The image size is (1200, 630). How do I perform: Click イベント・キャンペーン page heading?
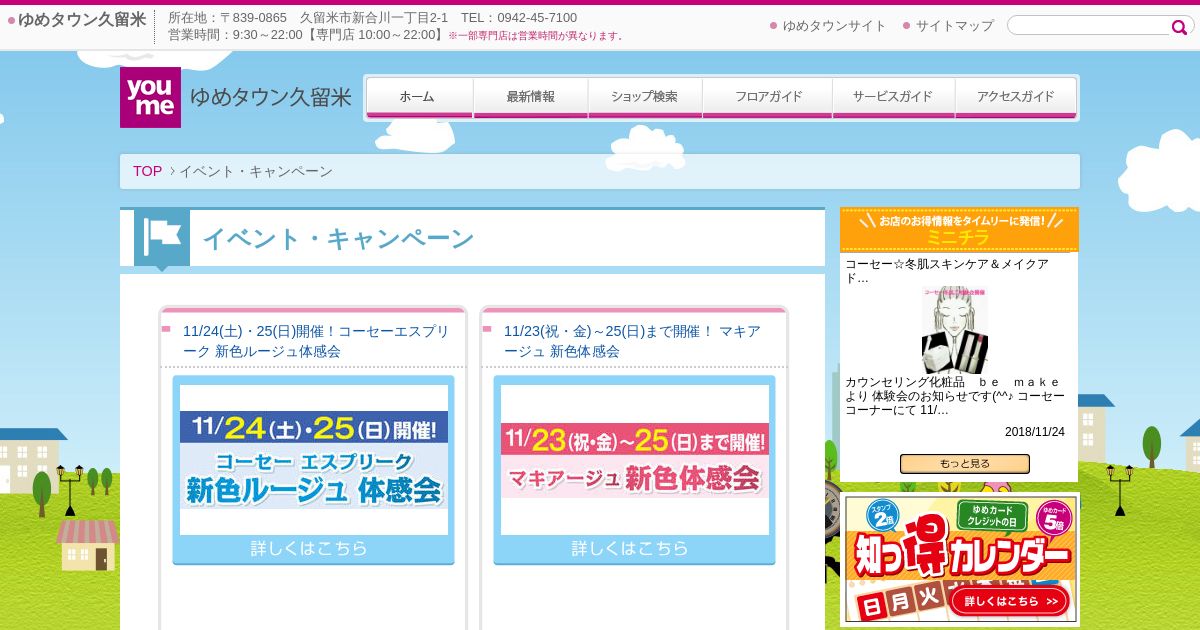[x=338, y=239]
